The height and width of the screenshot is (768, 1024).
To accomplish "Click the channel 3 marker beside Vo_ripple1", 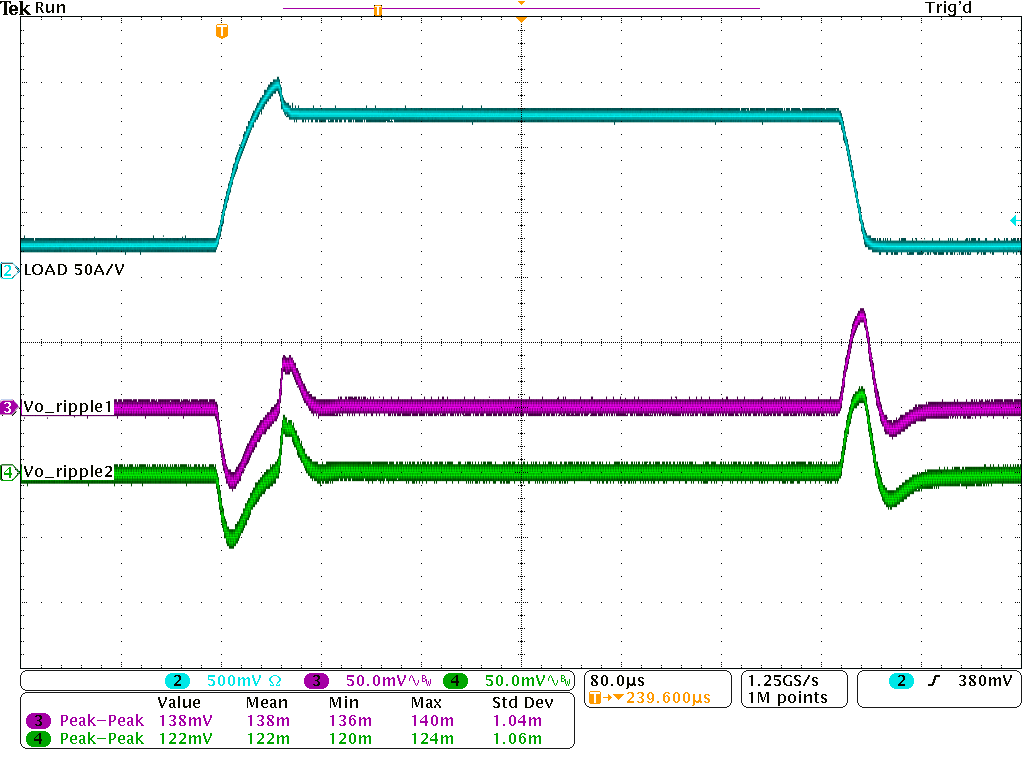I will coord(9,407).
